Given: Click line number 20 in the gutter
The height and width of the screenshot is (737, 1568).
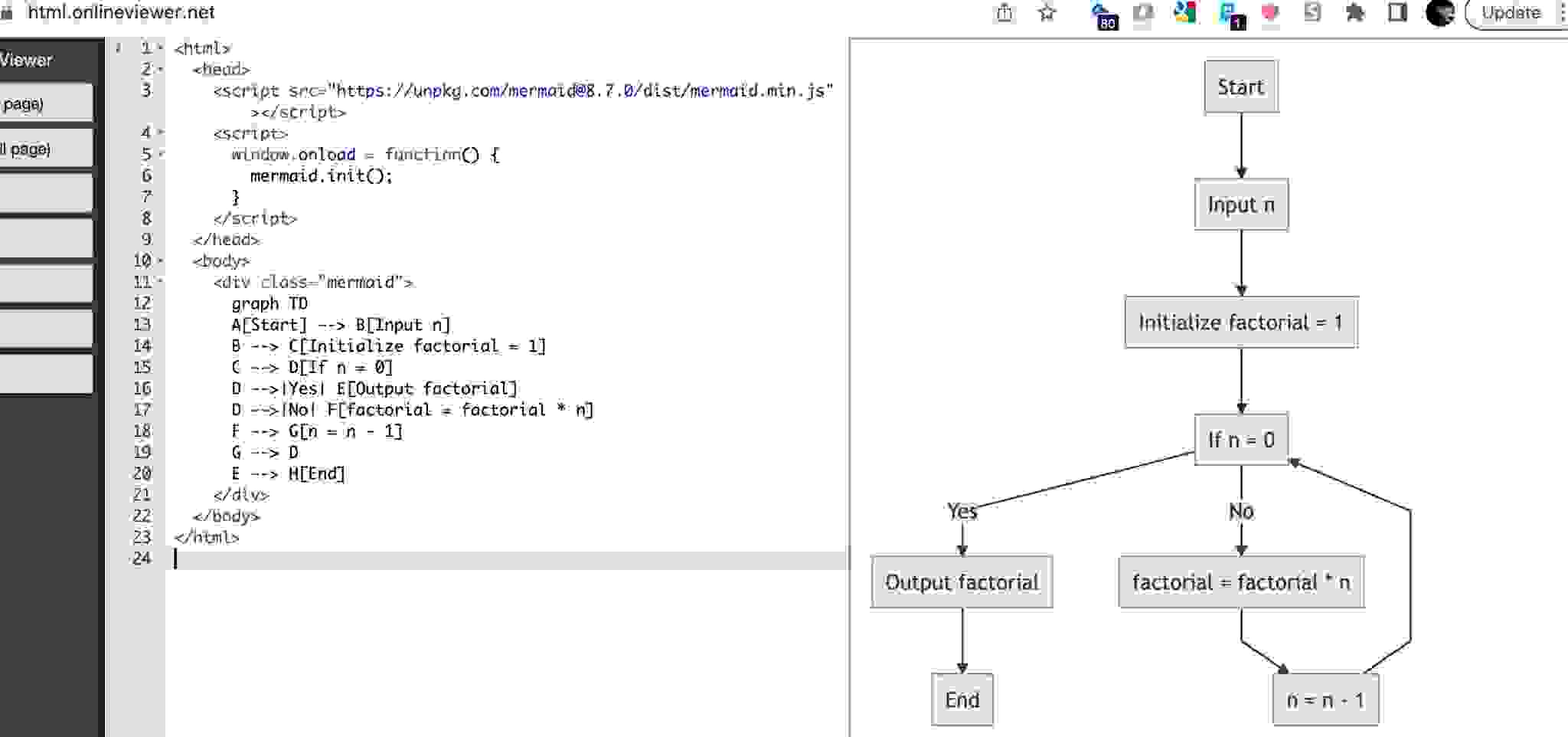Looking at the screenshot, I should (142, 473).
